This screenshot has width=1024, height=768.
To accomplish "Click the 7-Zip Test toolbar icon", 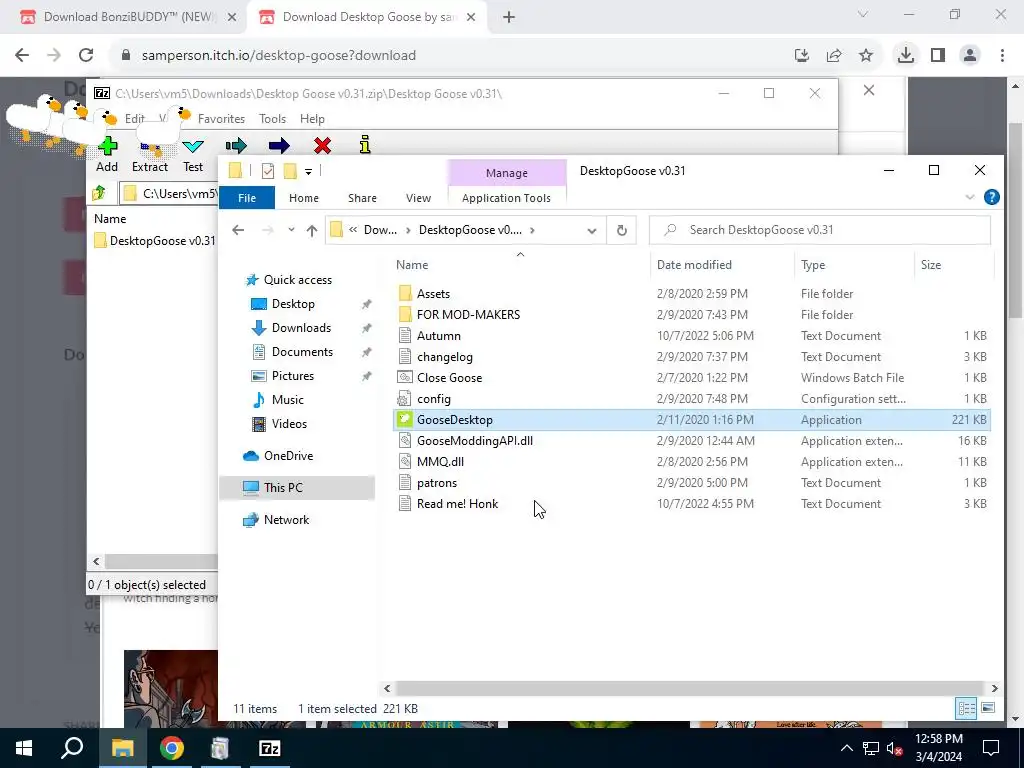I will point(193,146).
